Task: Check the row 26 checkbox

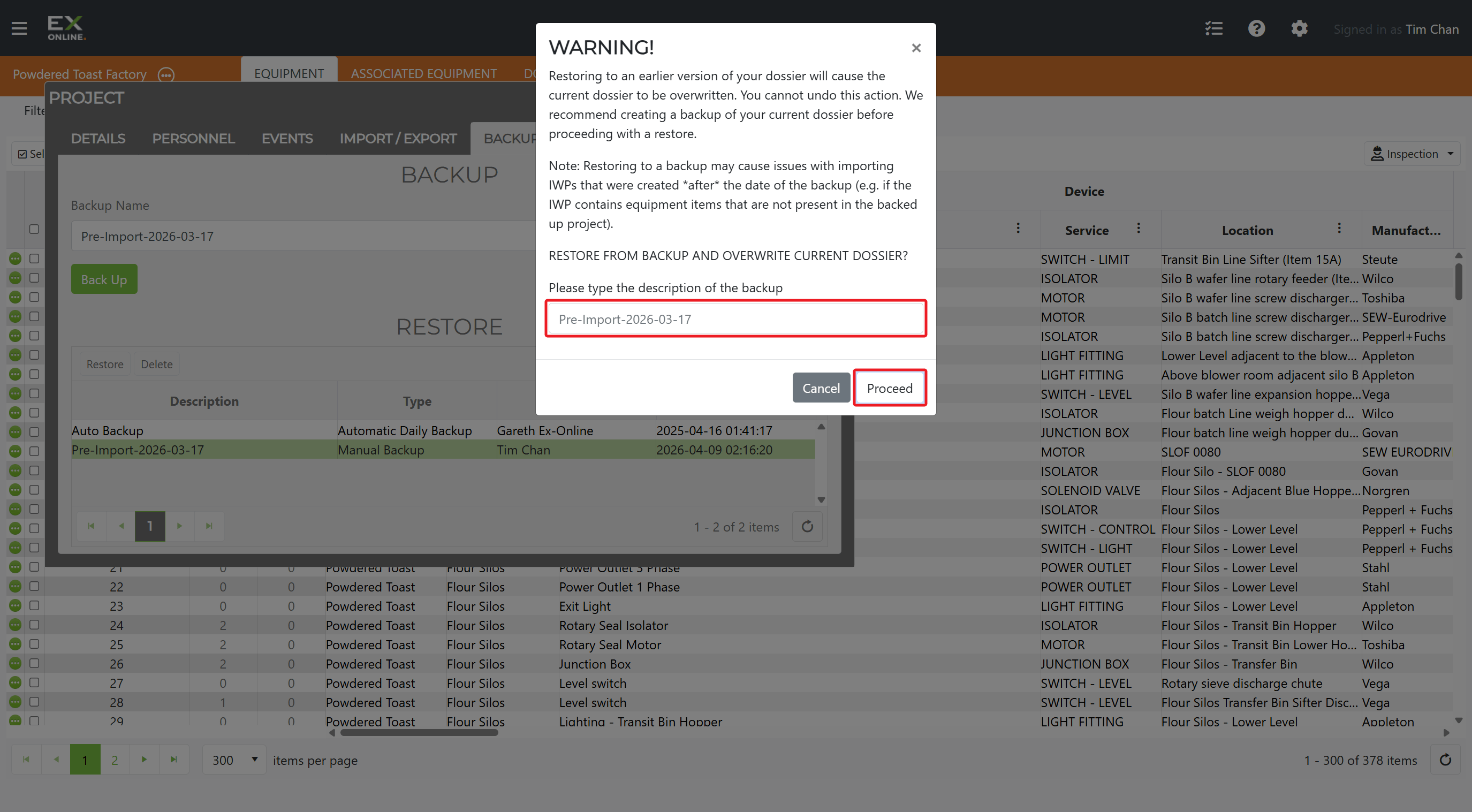Action: coord(34,663)
